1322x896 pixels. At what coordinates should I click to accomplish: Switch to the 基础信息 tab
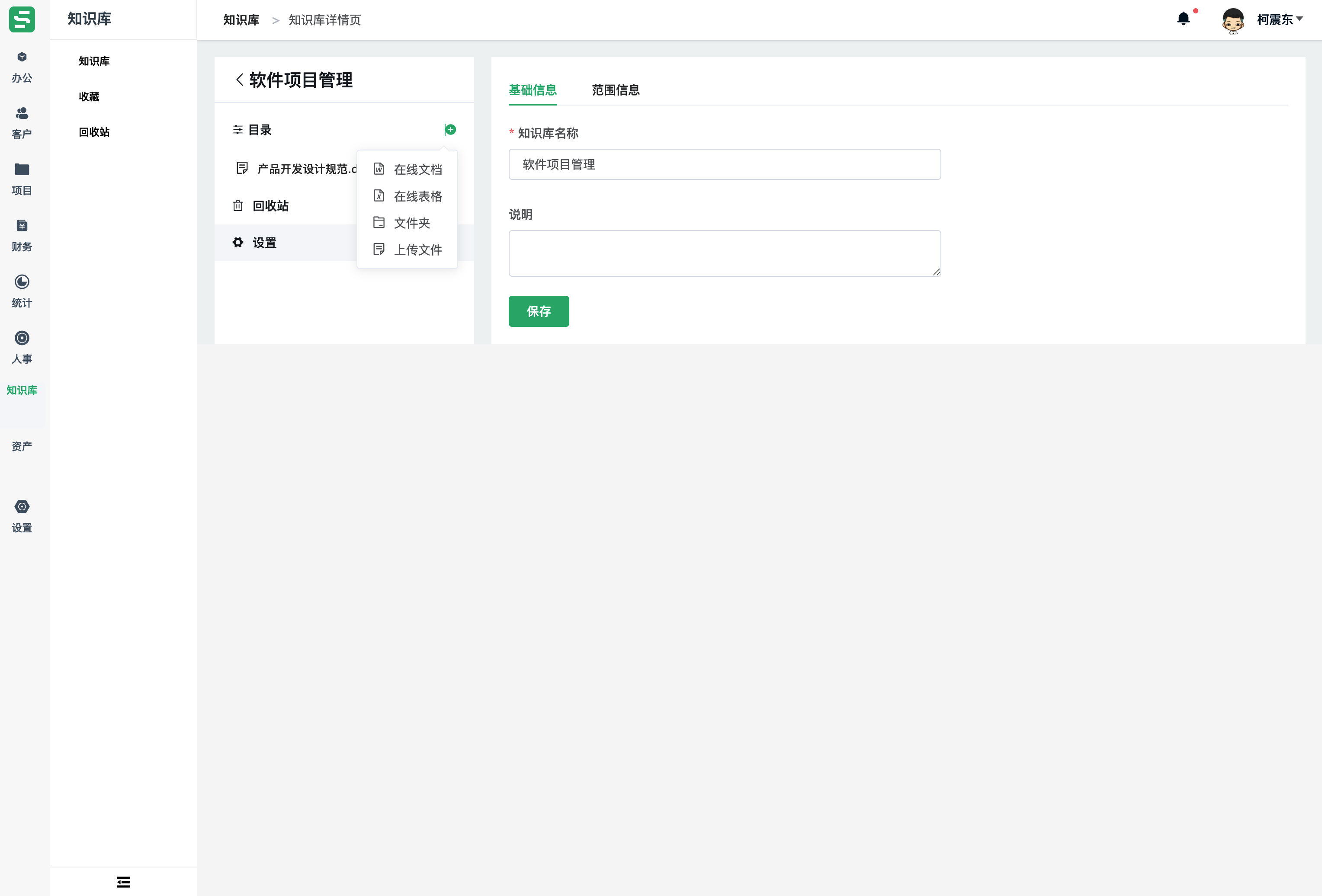(533, 90)
